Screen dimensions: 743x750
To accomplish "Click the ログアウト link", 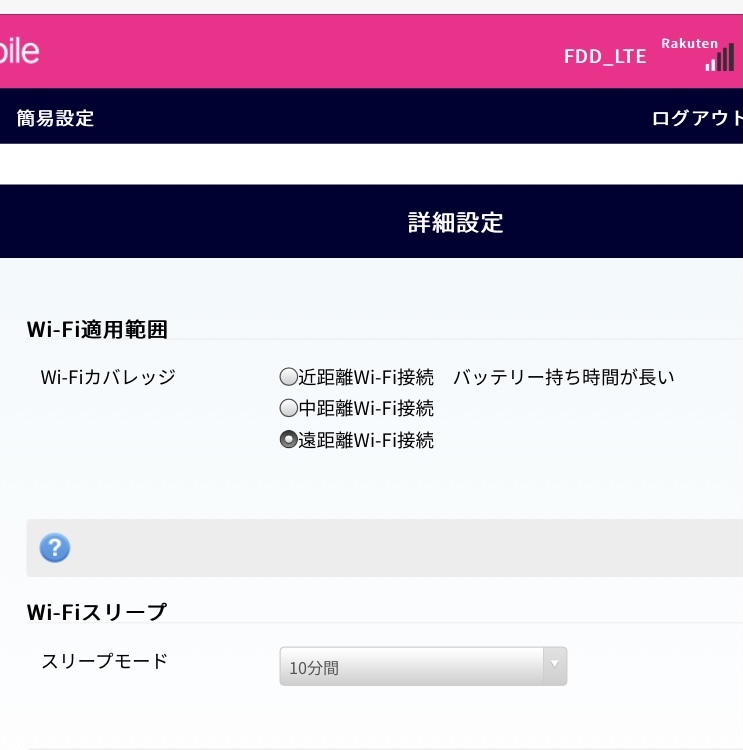I will coord(697,118).
